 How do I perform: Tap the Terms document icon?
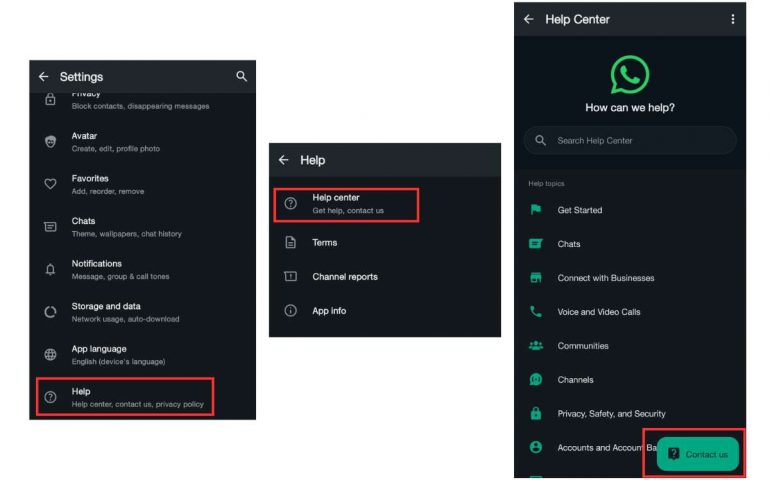pyautogui.click(x=290, y=242)
